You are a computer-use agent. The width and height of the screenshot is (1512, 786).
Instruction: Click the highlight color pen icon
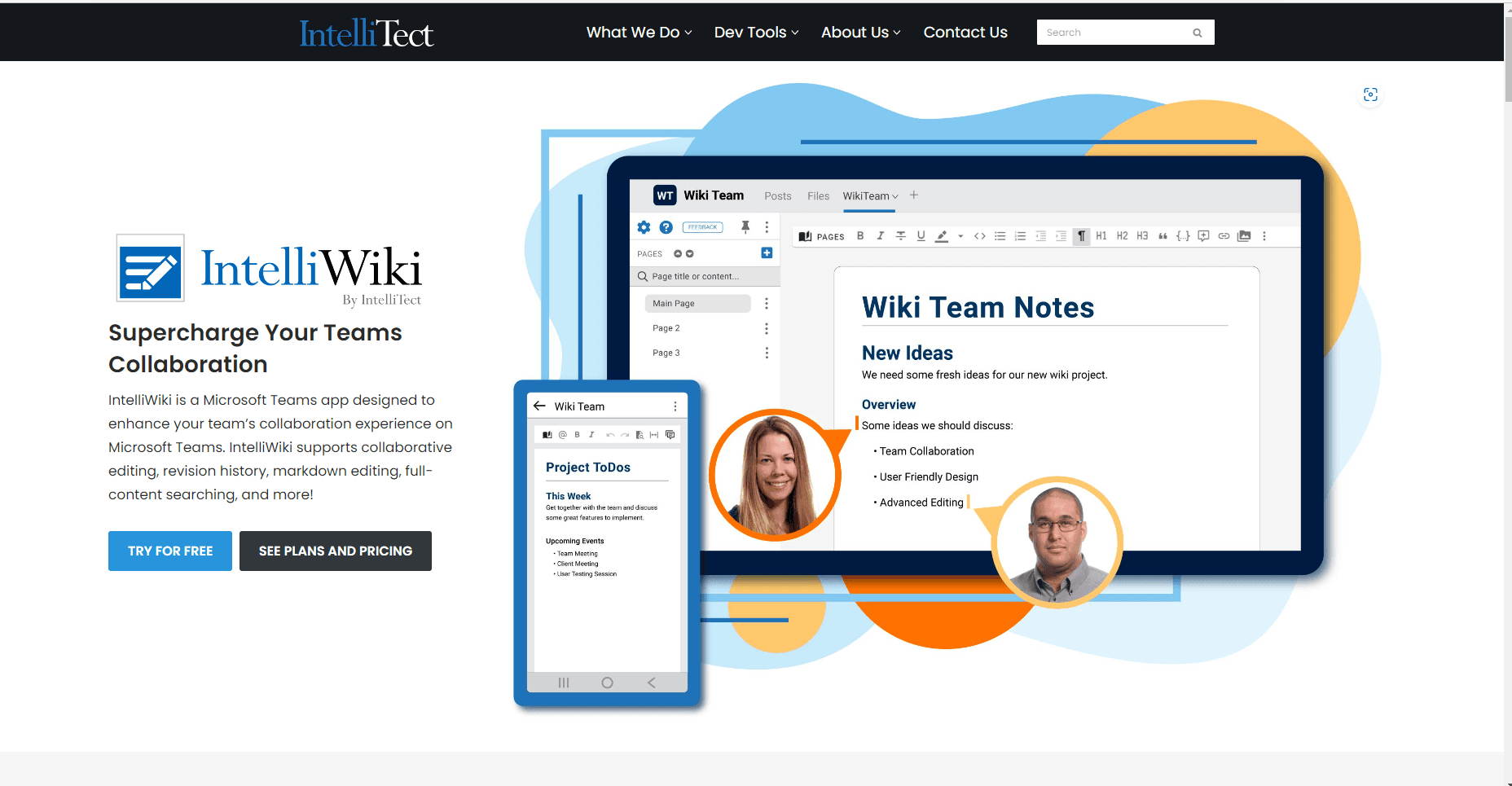(942, 236)
